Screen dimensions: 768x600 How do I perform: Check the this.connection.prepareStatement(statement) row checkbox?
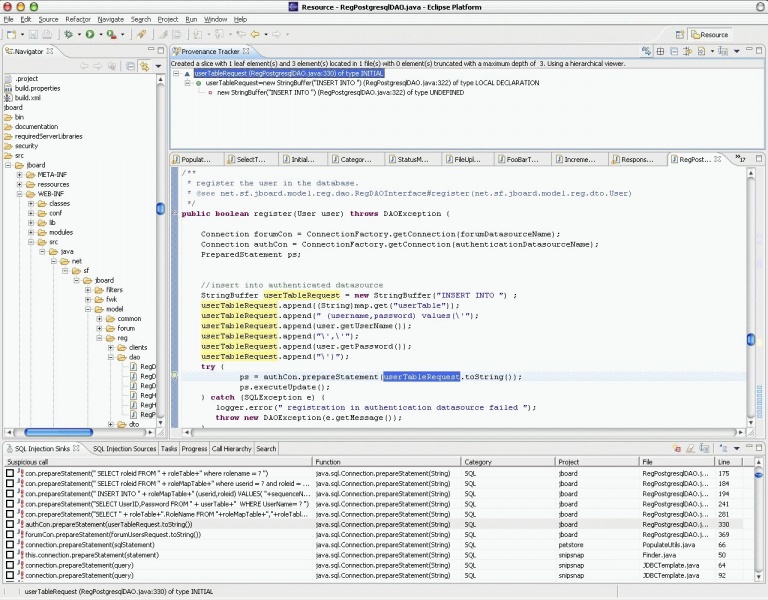coord(10,555)
